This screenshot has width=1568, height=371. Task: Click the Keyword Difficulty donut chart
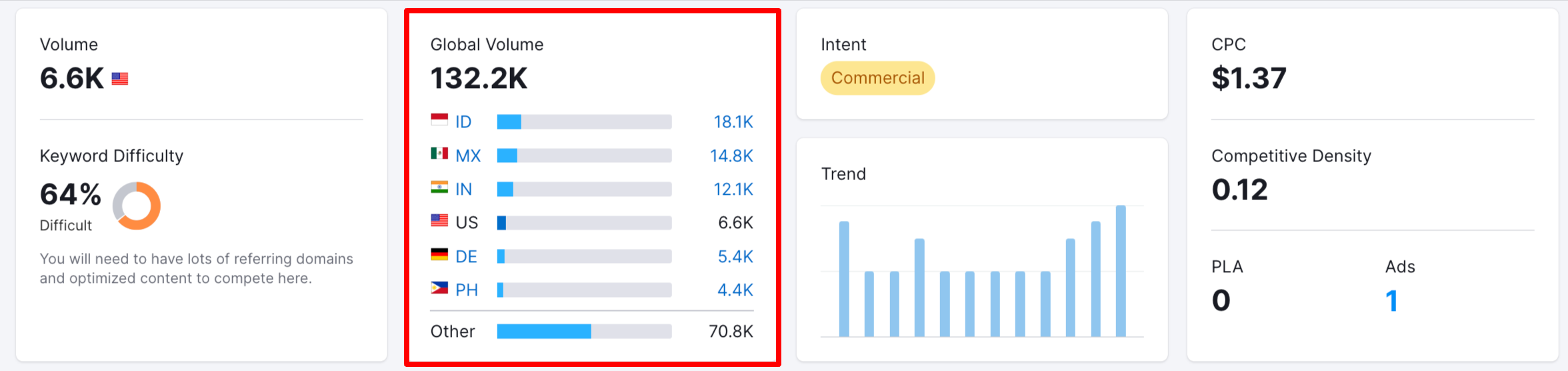[x=137, y=206]
